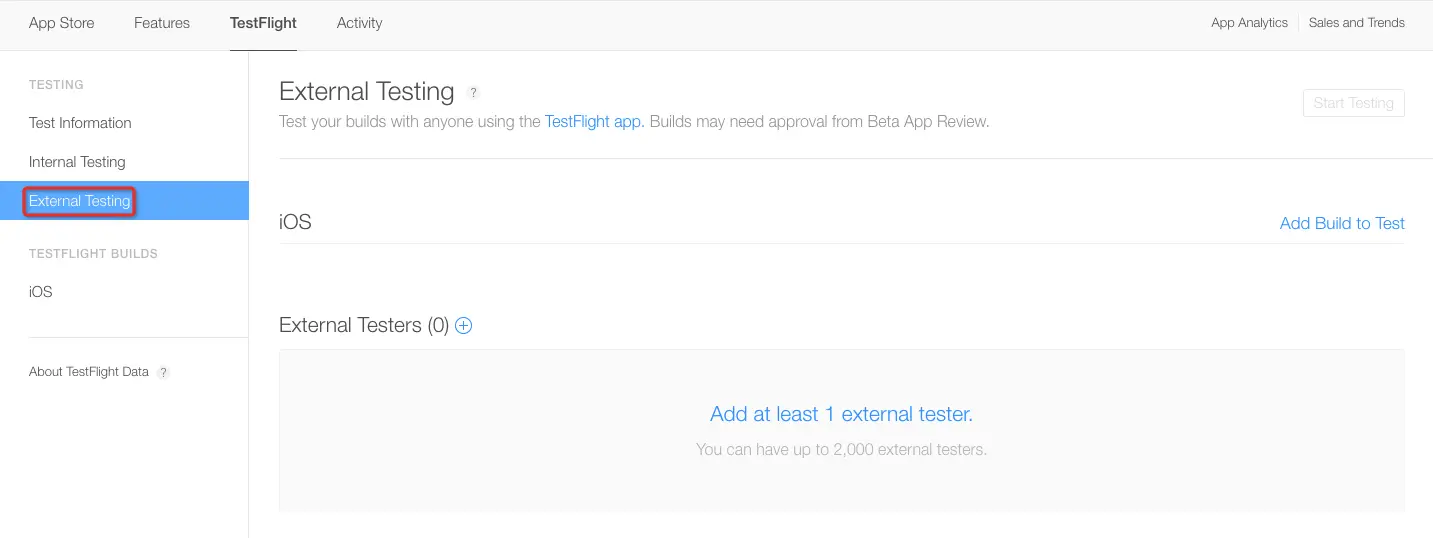Select External Testing in sidebar

pos(80,201)
